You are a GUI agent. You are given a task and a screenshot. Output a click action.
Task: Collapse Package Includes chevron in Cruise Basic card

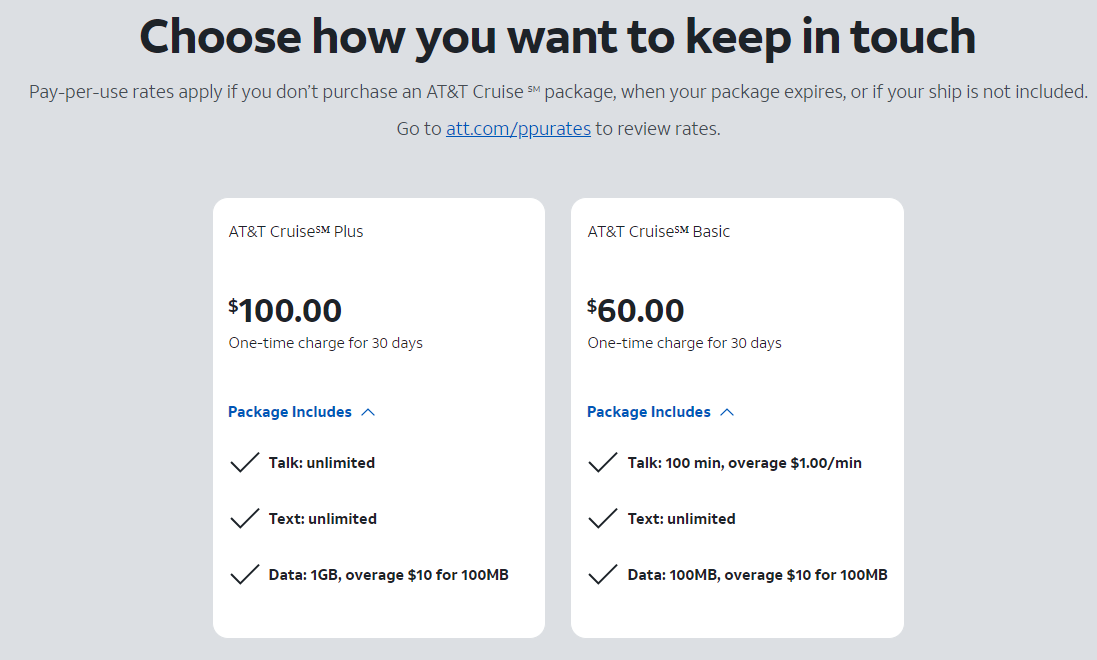click(727, 412)
